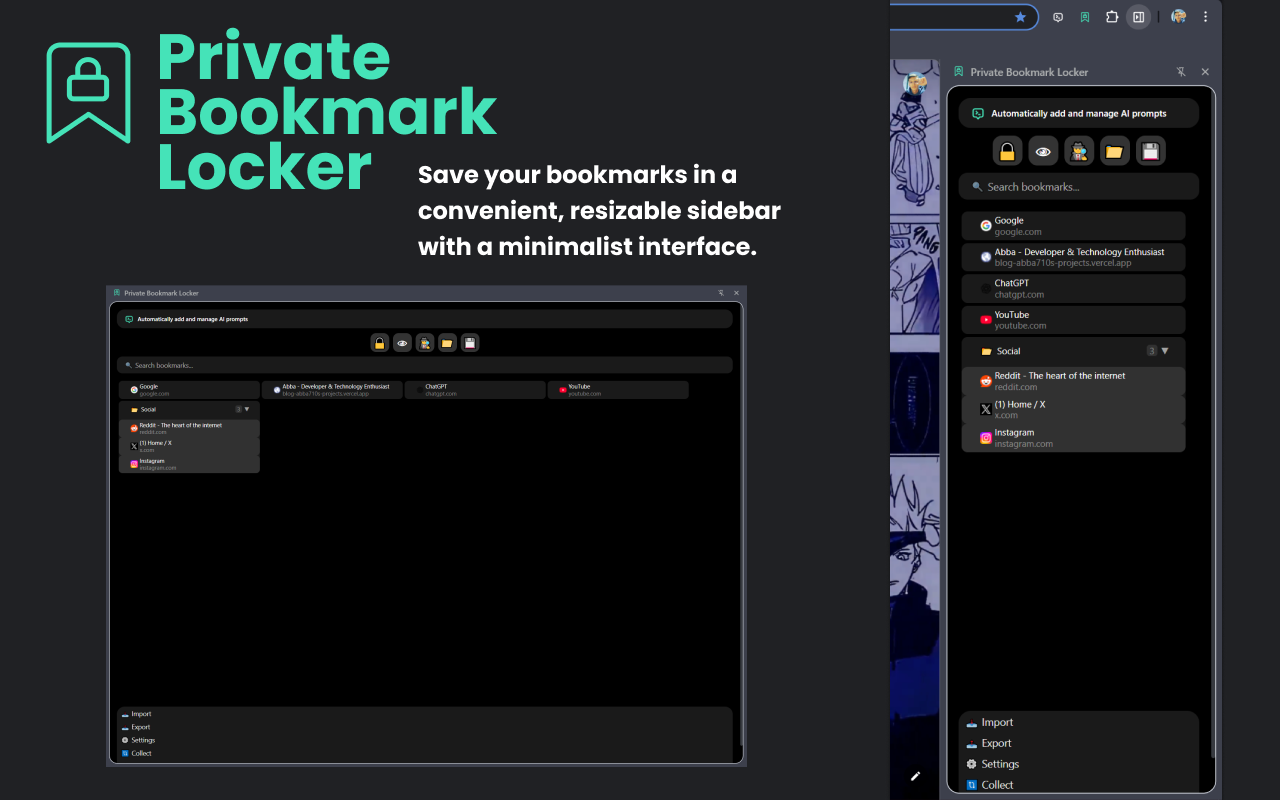
Task: Click the floppy disk save icon in the side panel
Action: [1151, 151]
